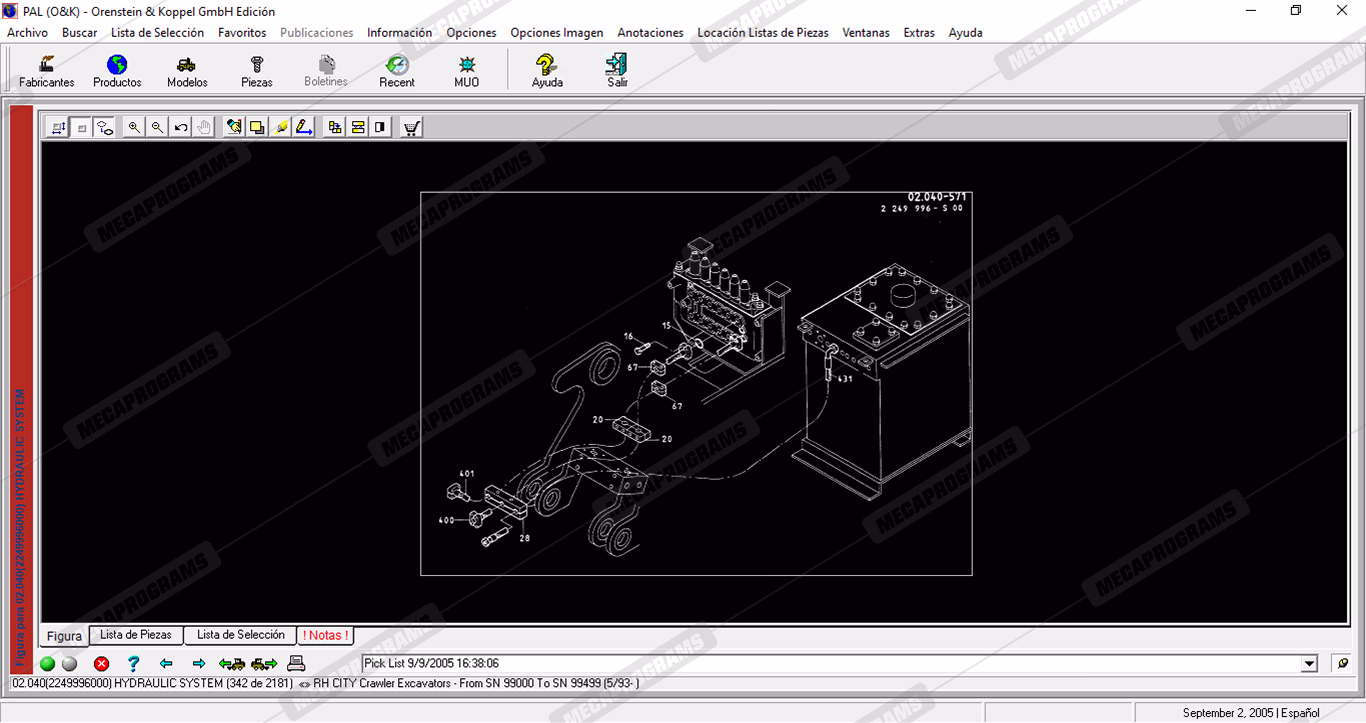Open the Locación Listas de Piezas menu
Screen dimensions: 1366x723
coord(762,33)
